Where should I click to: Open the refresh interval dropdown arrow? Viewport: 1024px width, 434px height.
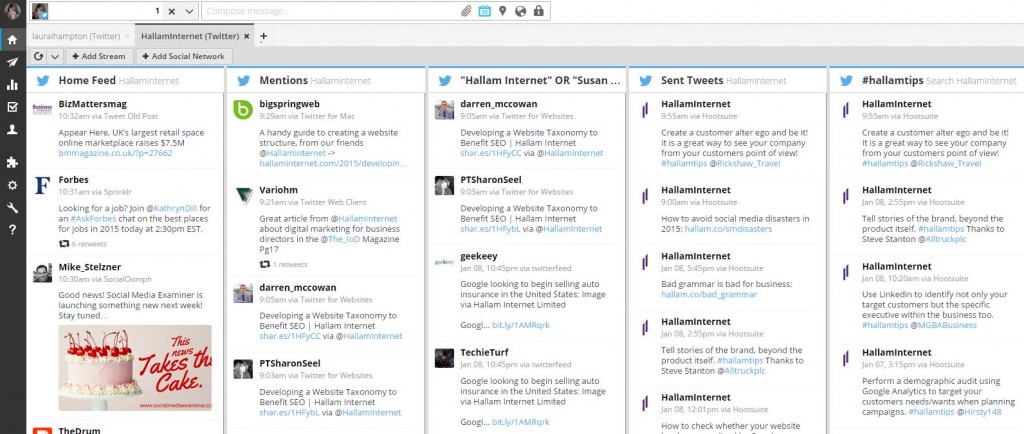[x=55, y=56]
